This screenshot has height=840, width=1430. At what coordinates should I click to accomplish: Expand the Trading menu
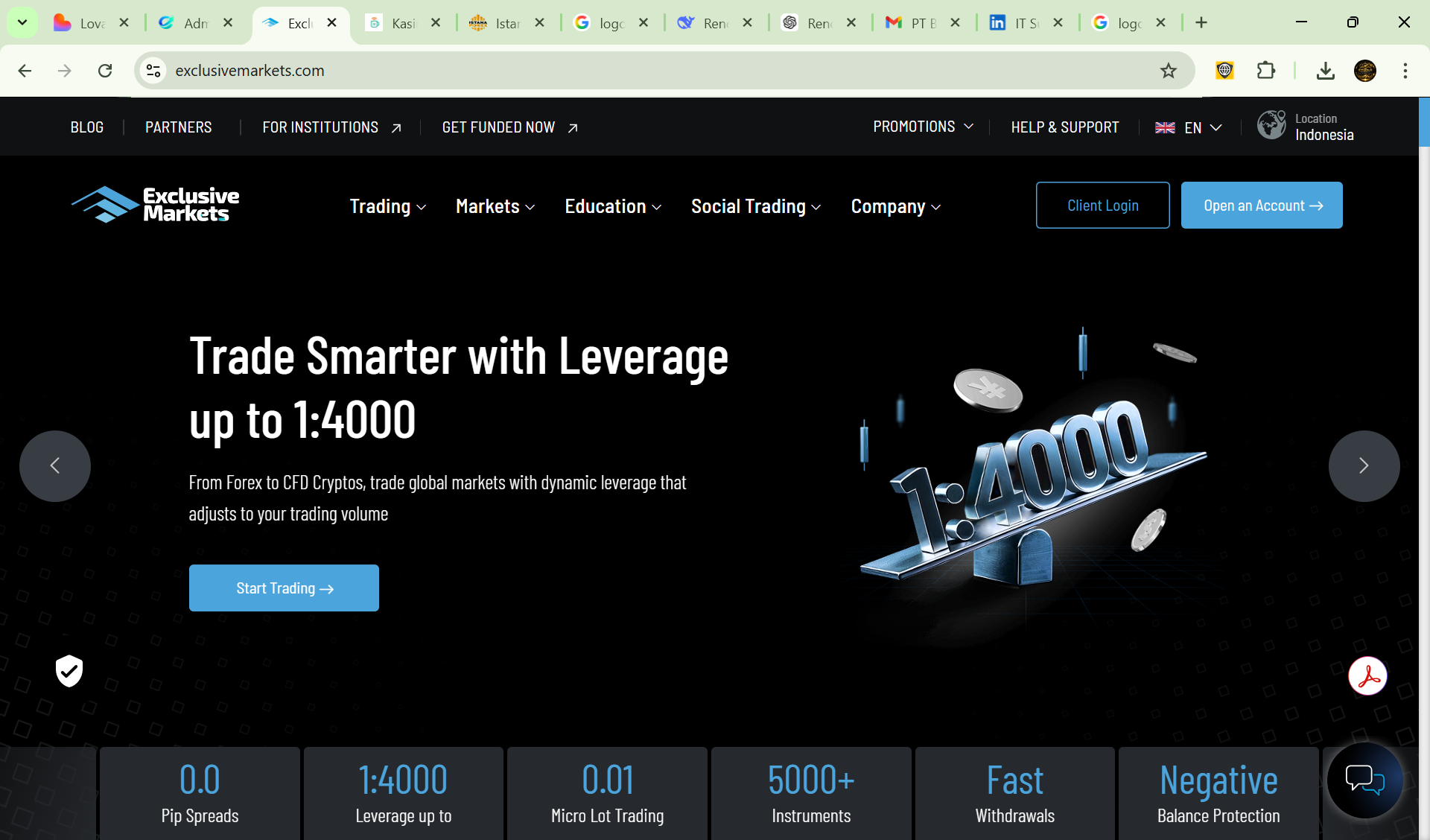[x=388, y=206]
